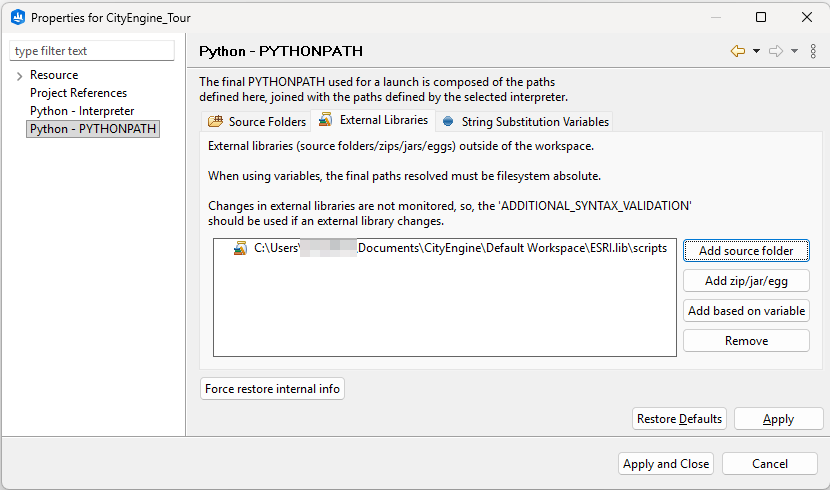Click the Add zip/jar/egg button

coord(746,281)
